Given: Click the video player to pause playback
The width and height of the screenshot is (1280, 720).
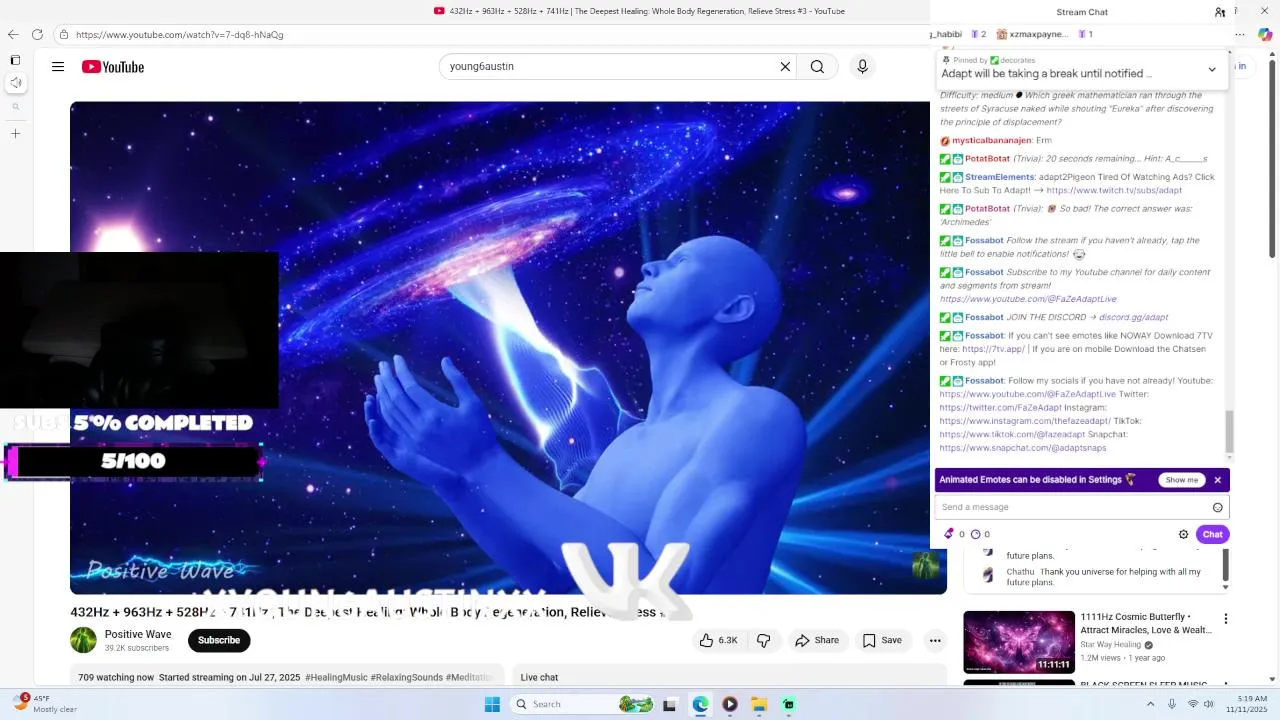Looking at the screenshot, I should point(508,347).
